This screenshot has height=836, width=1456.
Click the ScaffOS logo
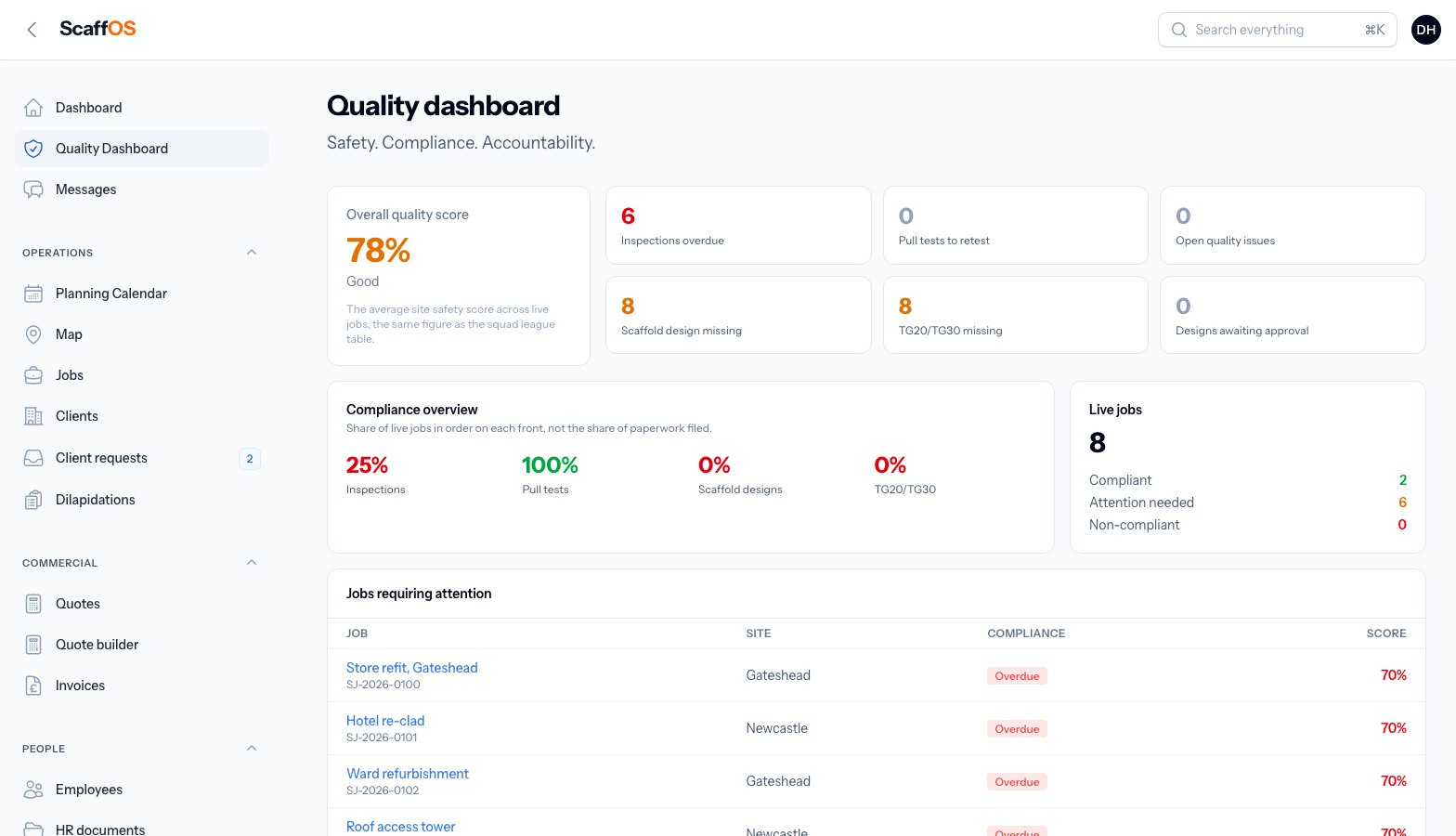click(97, 29)
